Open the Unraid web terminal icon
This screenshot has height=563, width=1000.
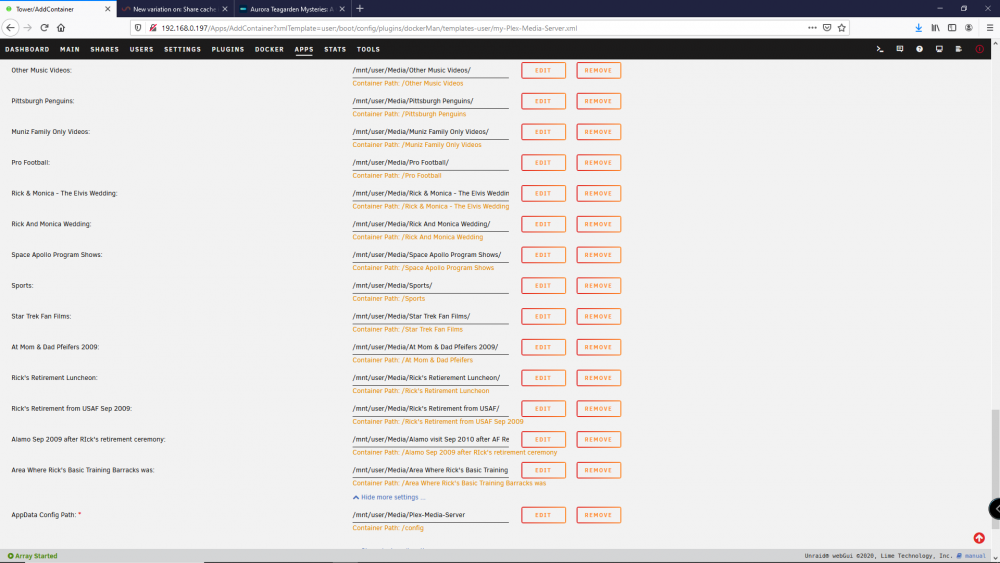tap(880, 49)
